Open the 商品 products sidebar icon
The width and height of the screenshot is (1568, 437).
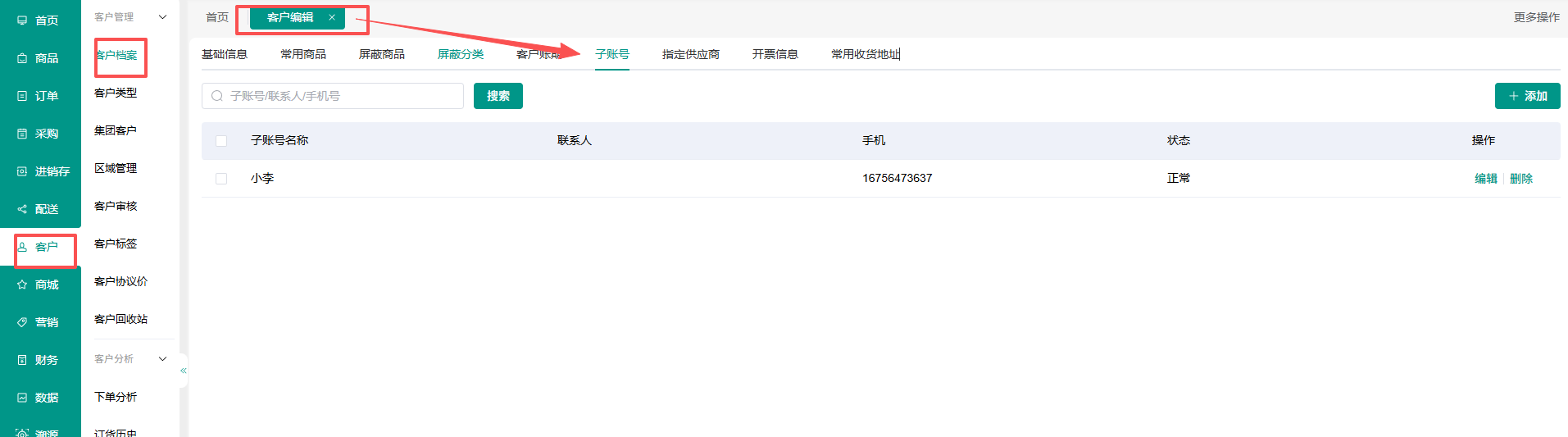[x=22, y=58]
